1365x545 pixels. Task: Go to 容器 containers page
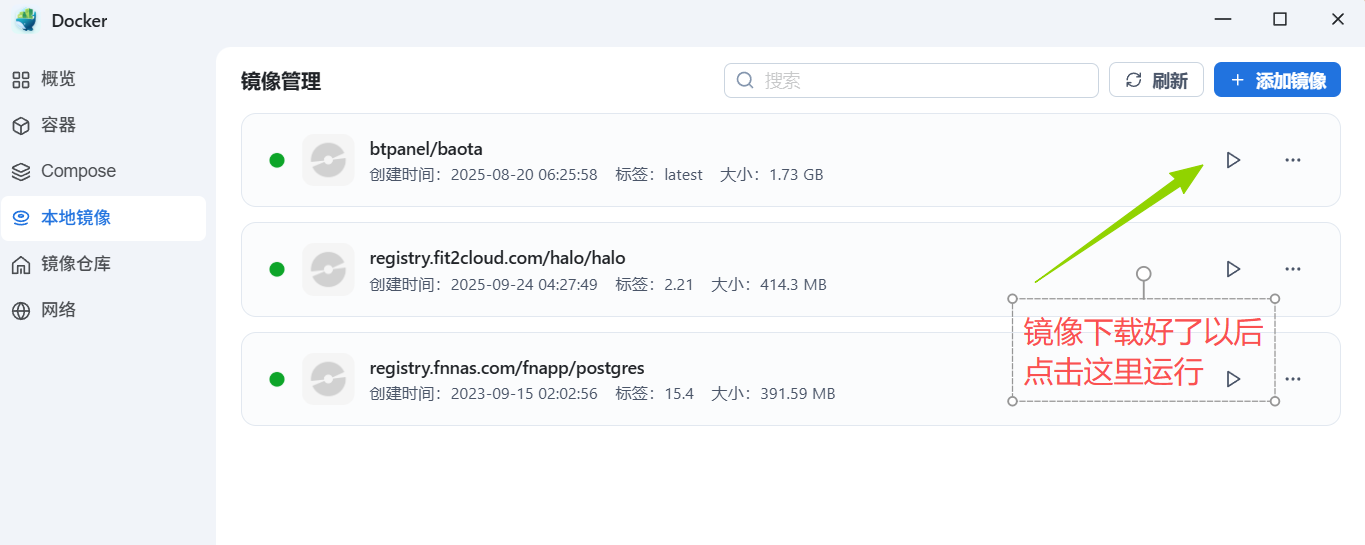pos(58,125)
